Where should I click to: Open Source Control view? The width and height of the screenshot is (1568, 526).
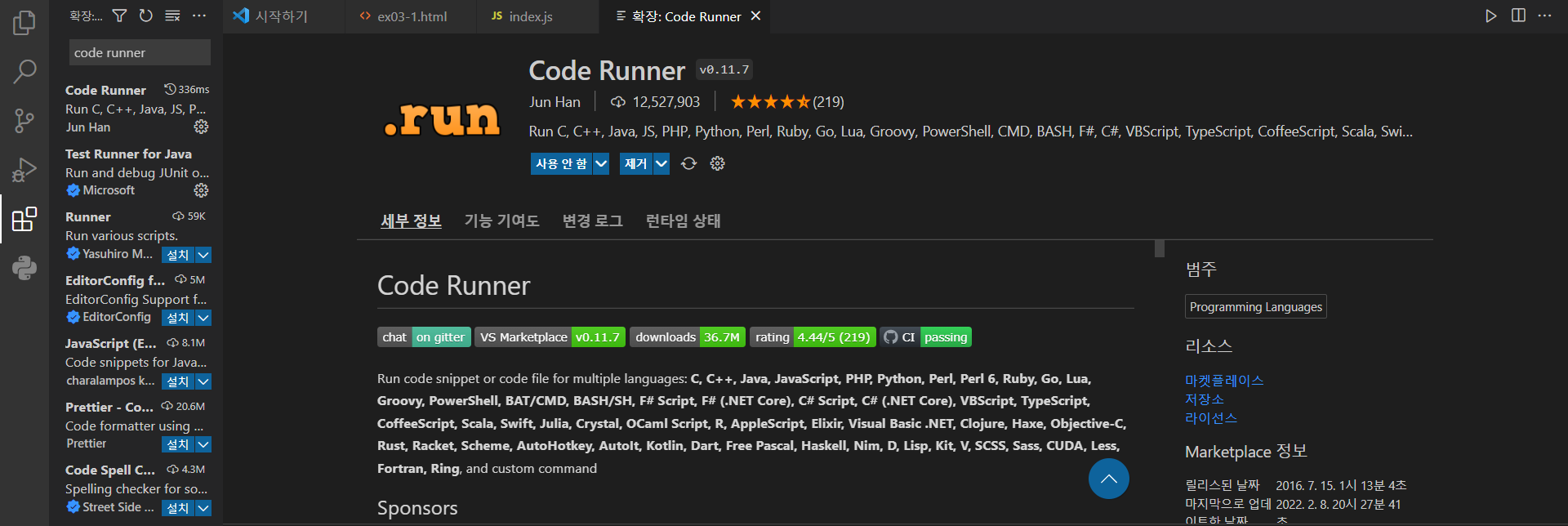pyautogui.click(x=24, y=121)
